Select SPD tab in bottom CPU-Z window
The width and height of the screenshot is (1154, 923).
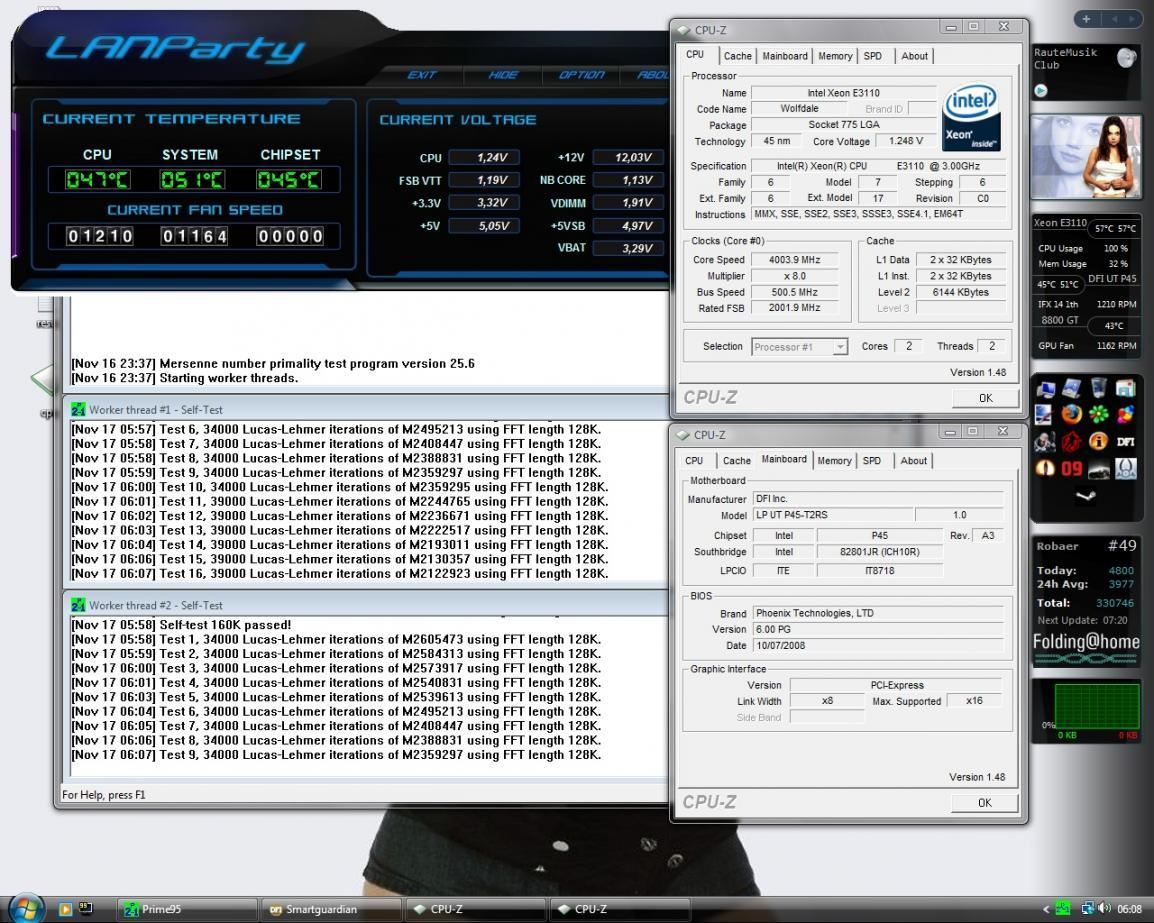[x=872, y=461]
